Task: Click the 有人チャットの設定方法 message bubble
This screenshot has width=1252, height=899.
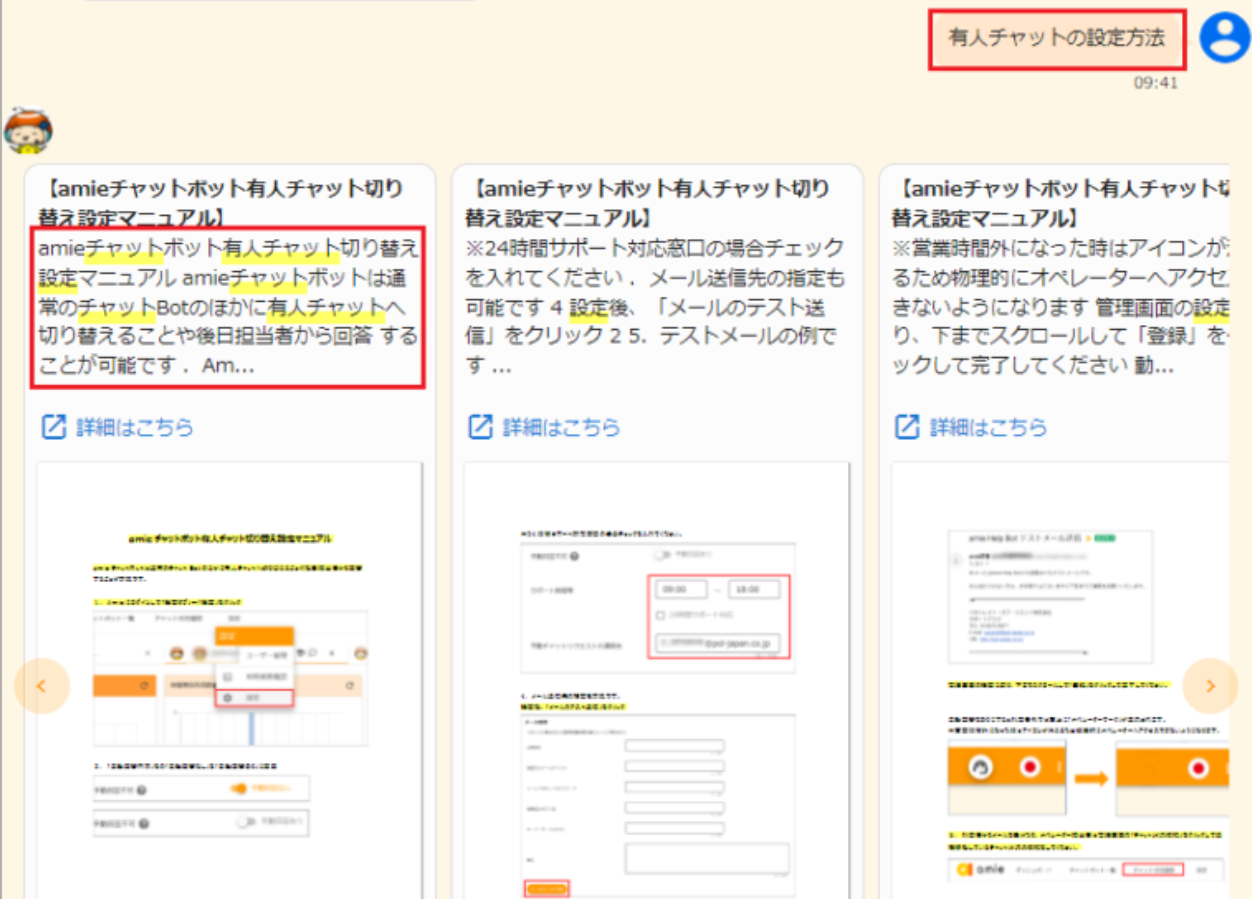Action: tap(1057, 39)
